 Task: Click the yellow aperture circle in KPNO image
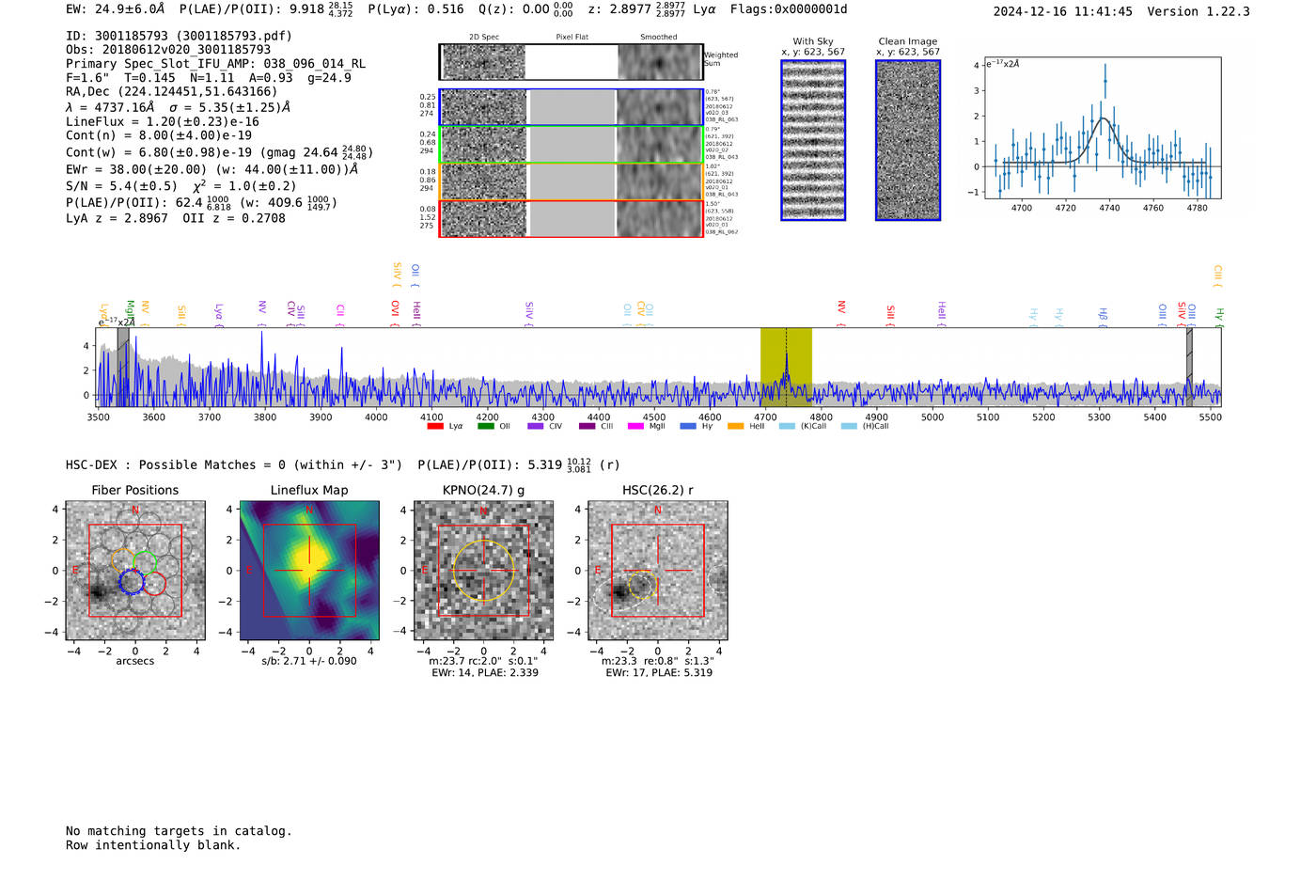[483, 571]
